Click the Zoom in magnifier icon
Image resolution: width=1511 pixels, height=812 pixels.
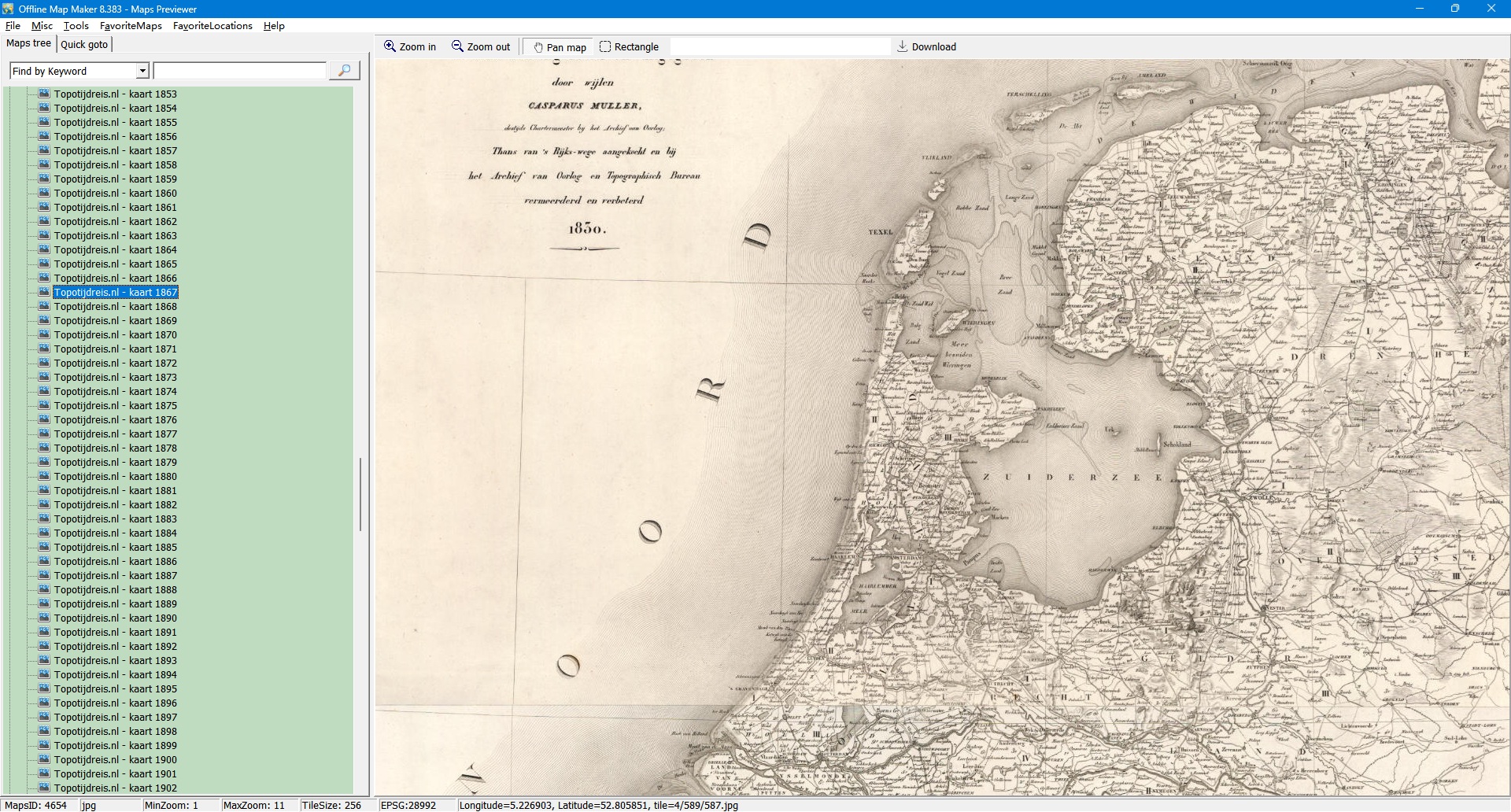[x=390, y=46]
